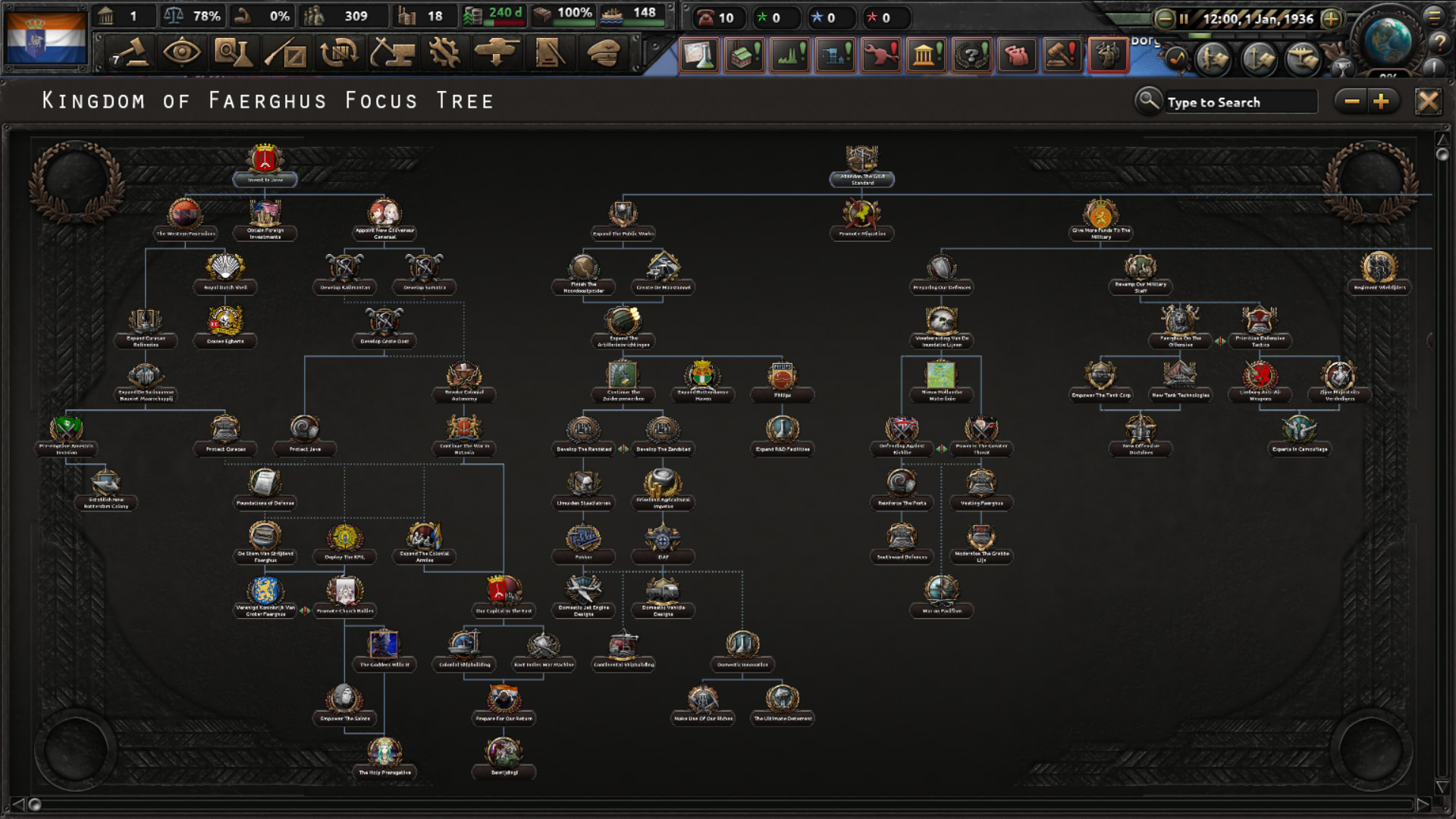Select the Reinforce The Ports focus
The image size is (1456, 819).
point(902,488)
